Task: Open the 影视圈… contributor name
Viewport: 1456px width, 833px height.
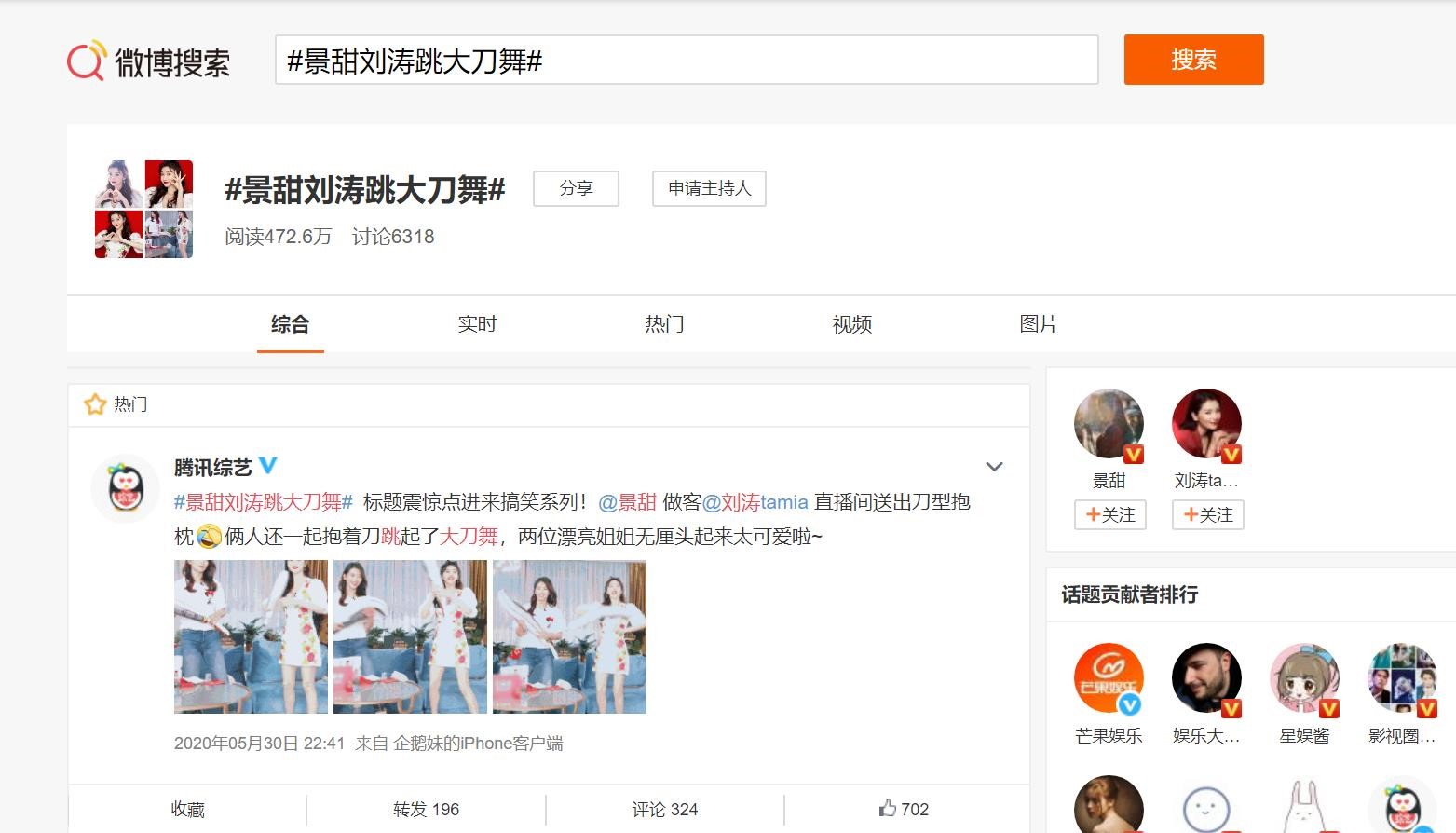Action: (x=1403, y=736)
